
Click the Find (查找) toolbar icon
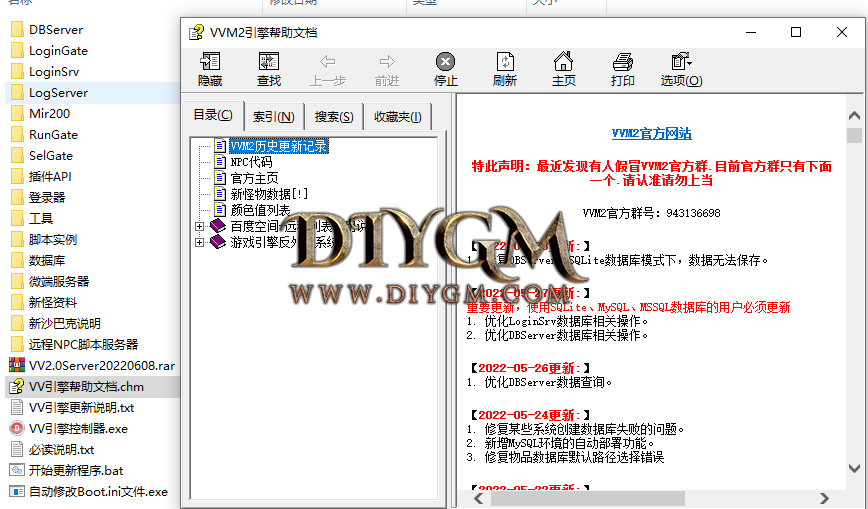pyautogui.click(x=269, y=61)
